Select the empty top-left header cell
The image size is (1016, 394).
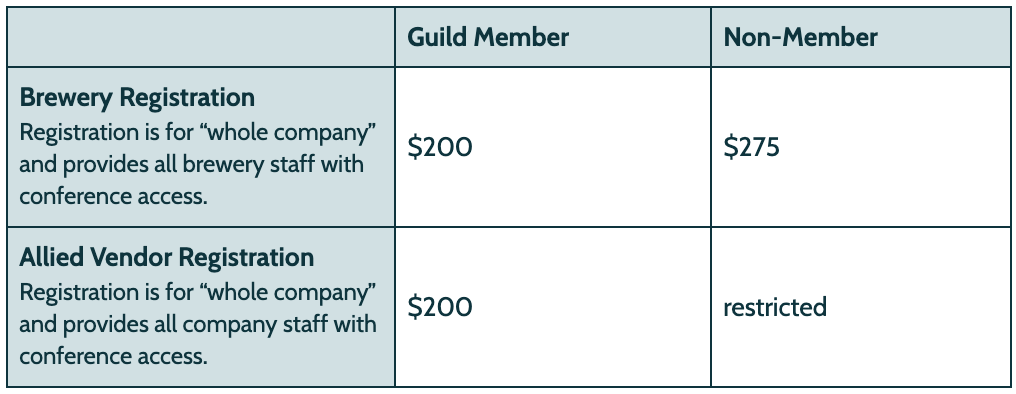coord(201,37)
